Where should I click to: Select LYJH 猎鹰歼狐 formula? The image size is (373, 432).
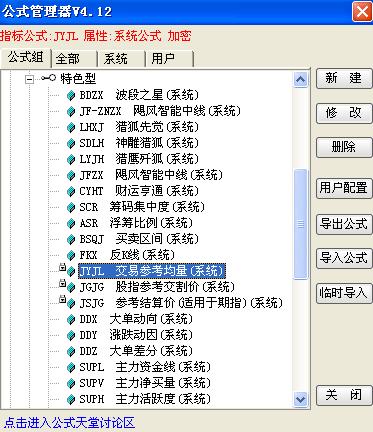(139, 160)
